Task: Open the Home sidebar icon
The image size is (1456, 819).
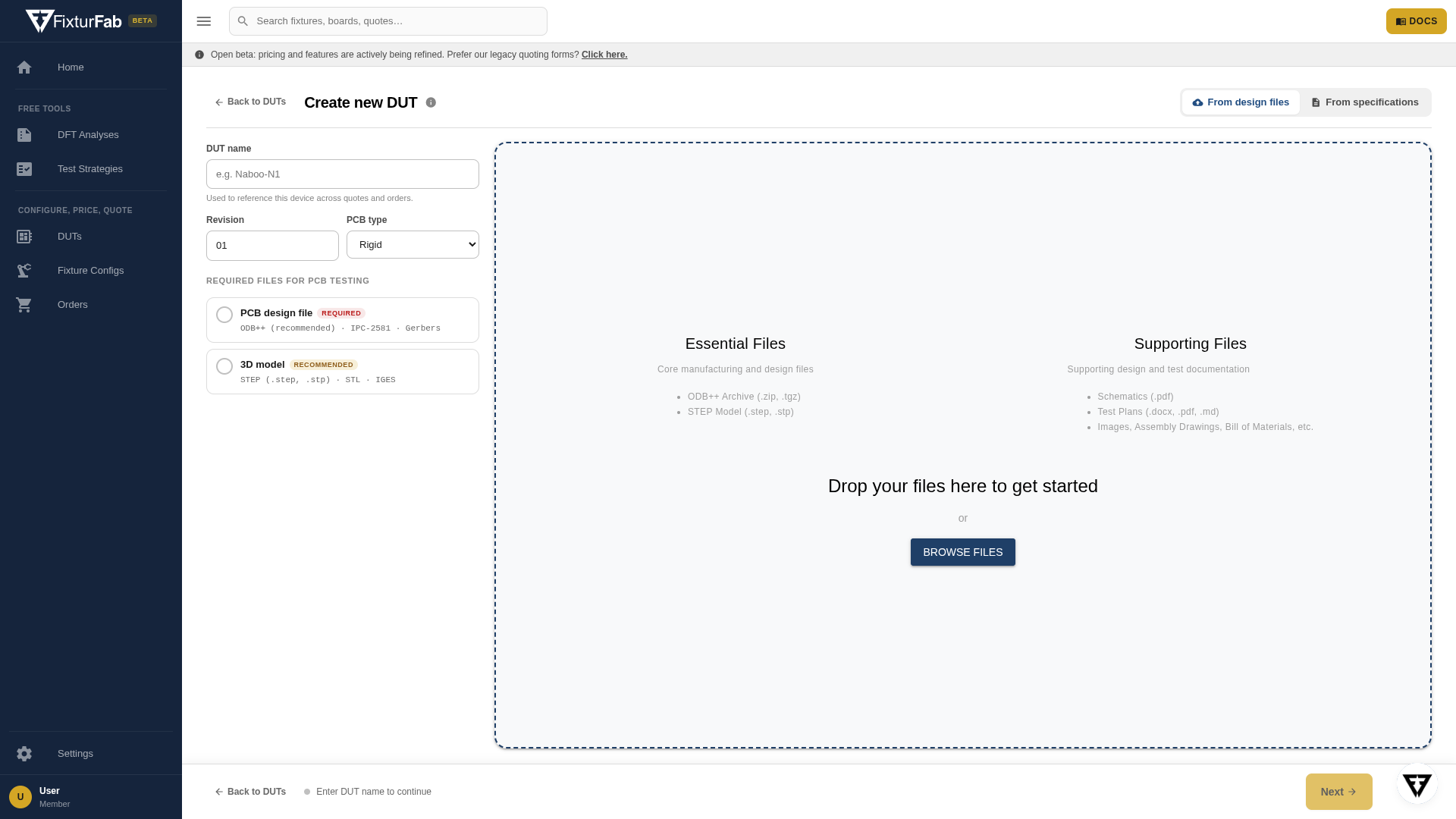Action: click(x=24, y=67)
